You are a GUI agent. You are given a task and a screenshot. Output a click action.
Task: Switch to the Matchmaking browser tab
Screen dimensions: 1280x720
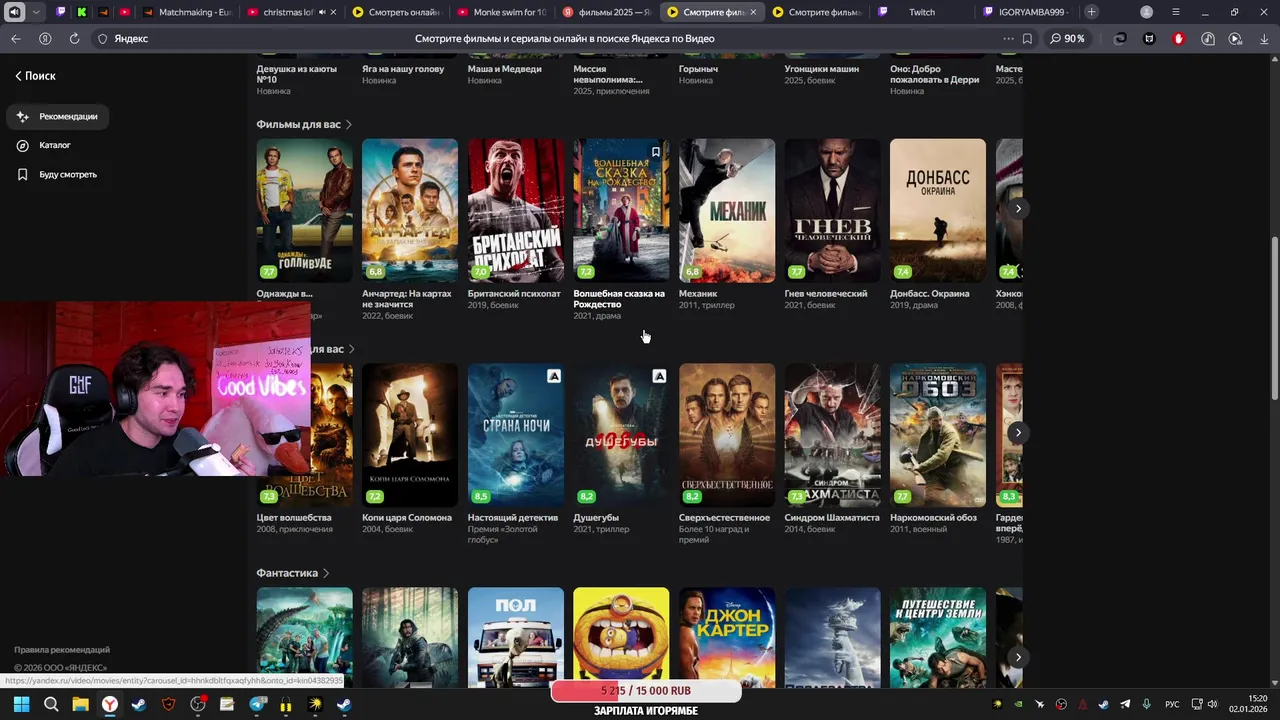[187, 12]
